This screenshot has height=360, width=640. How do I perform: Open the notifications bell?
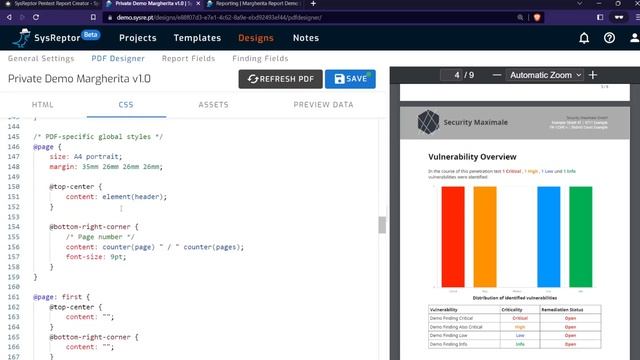[x=584, y=38]
